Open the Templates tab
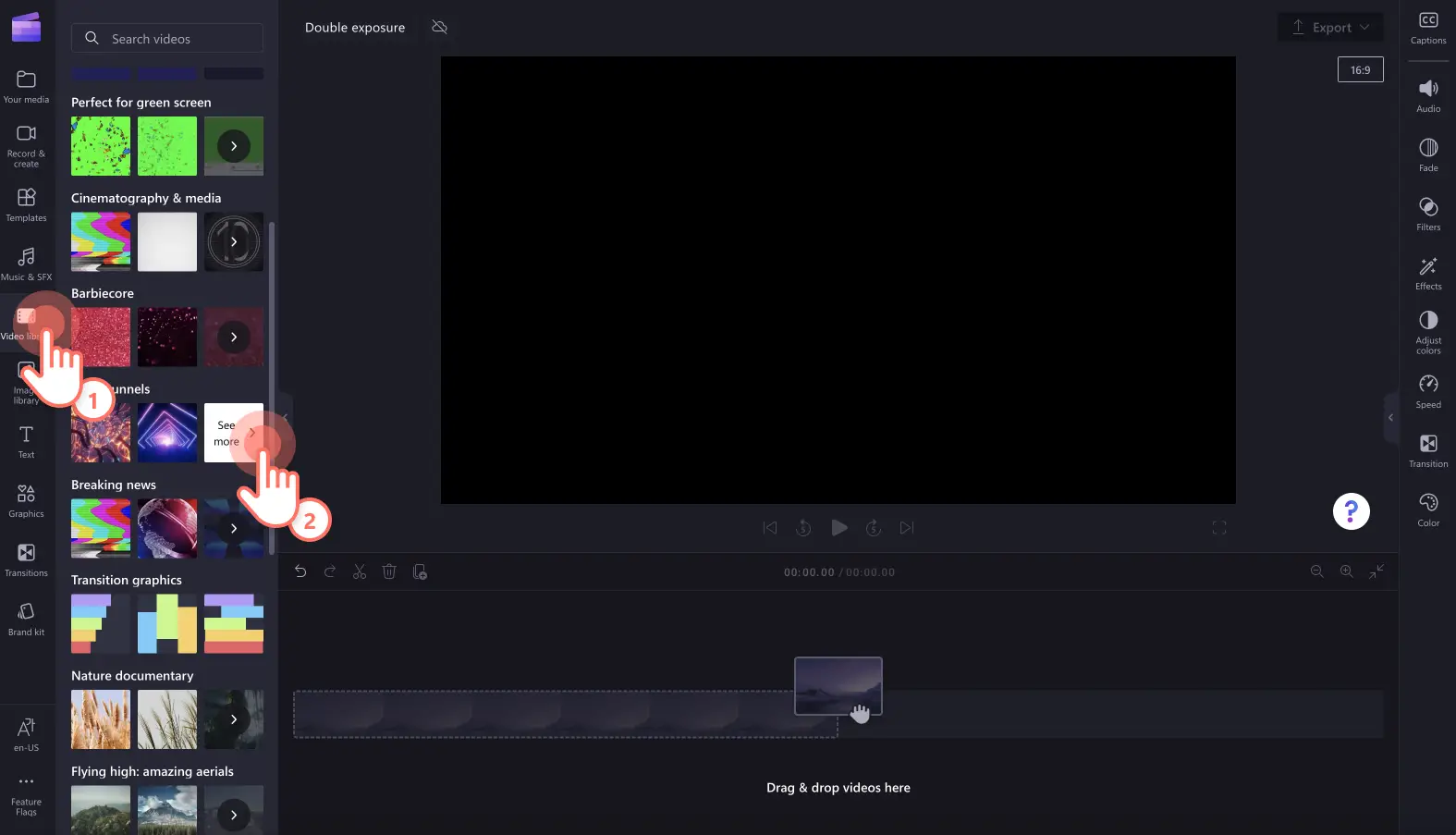Image resolution: width=1456 pixels, height=835 pixels. pyautogui.click(x=26, y=205)
